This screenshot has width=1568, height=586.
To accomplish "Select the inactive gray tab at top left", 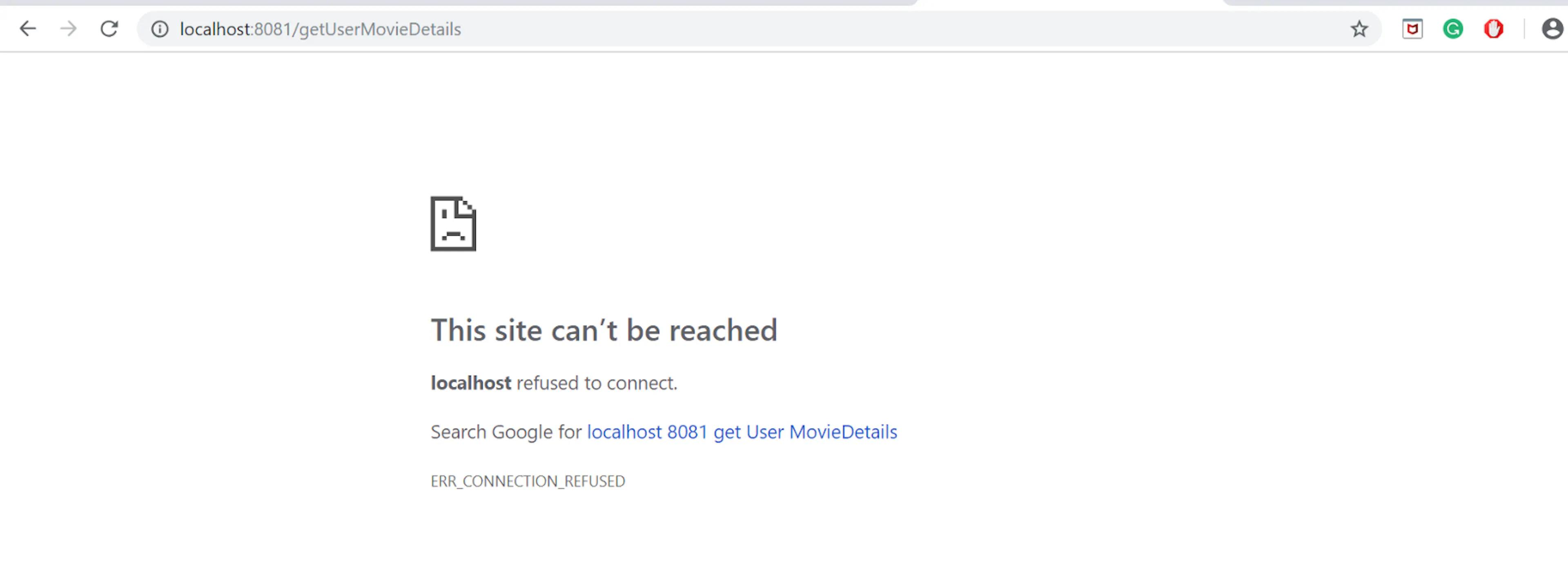I will (x=457, y=2).
